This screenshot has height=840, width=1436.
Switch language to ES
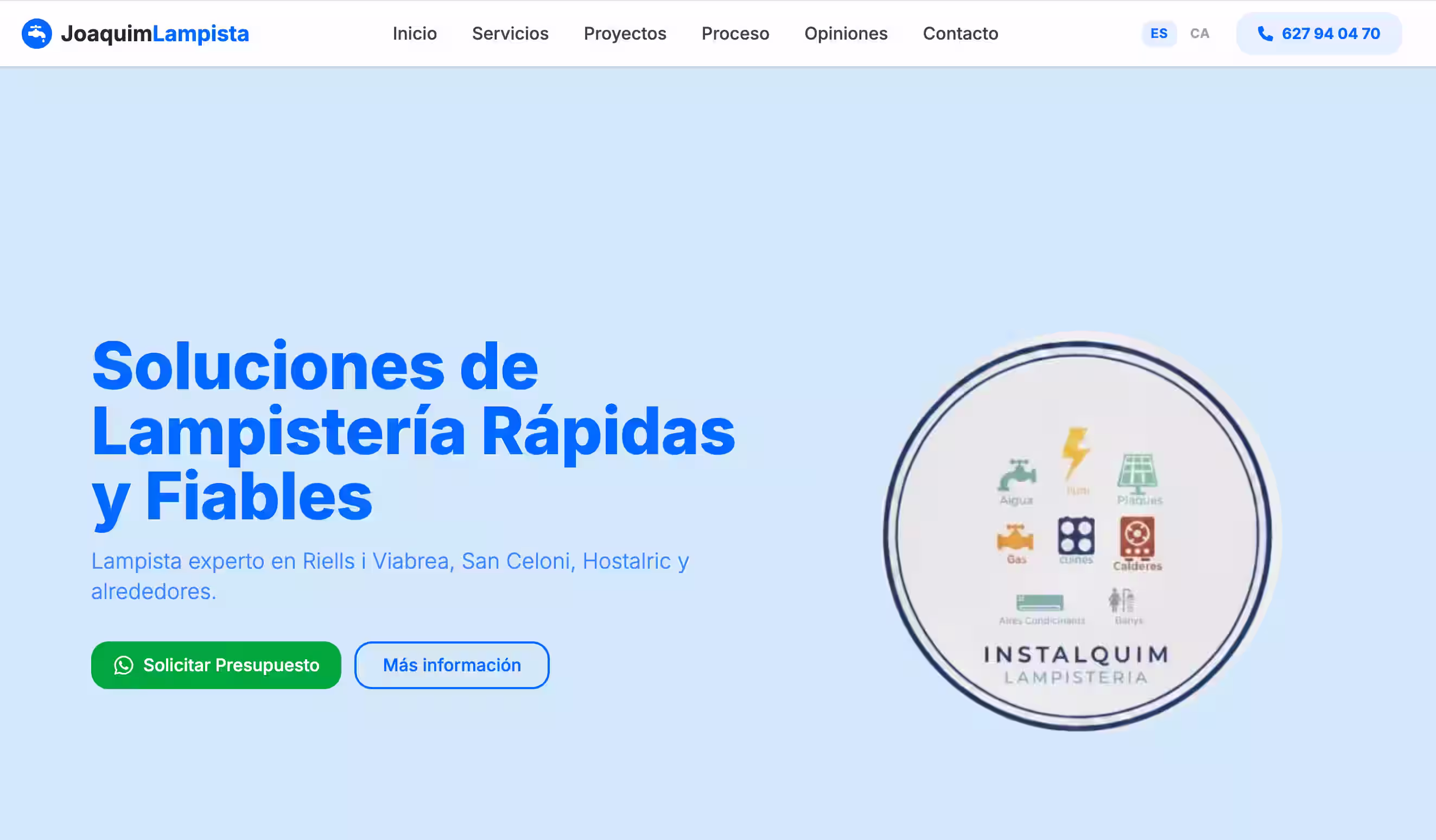pyautogui.click(x=1159, y=34)
